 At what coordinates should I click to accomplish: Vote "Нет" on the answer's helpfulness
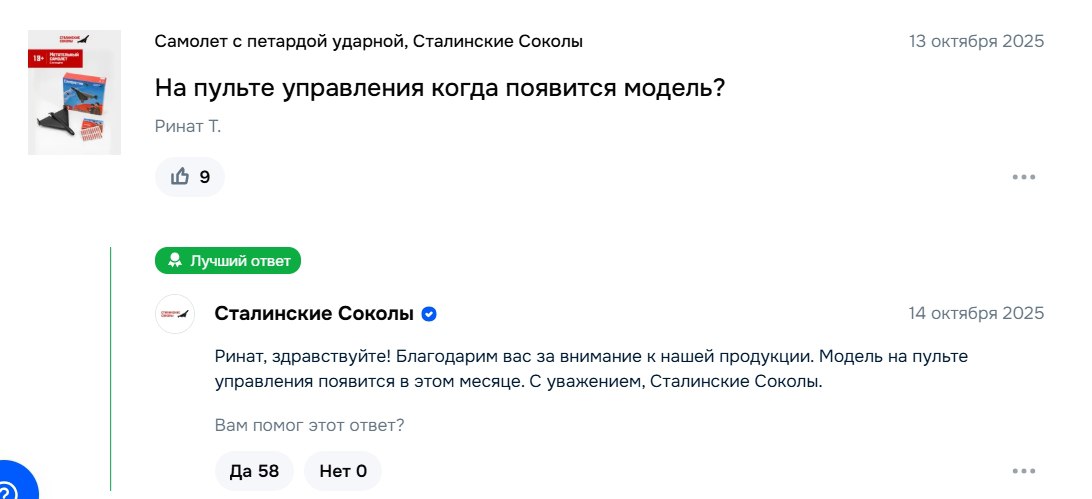(343, 471)
